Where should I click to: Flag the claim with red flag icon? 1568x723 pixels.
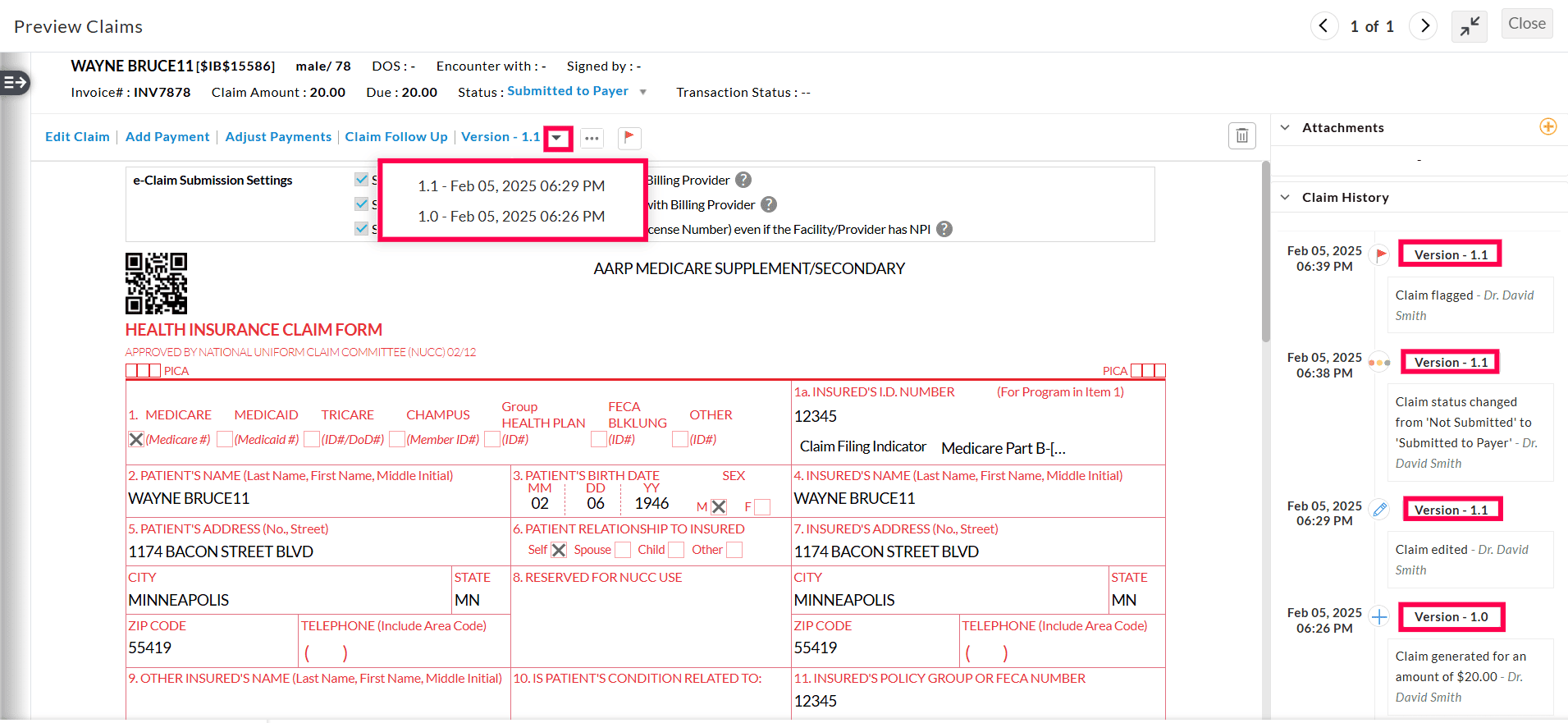(x=629, y=137)
